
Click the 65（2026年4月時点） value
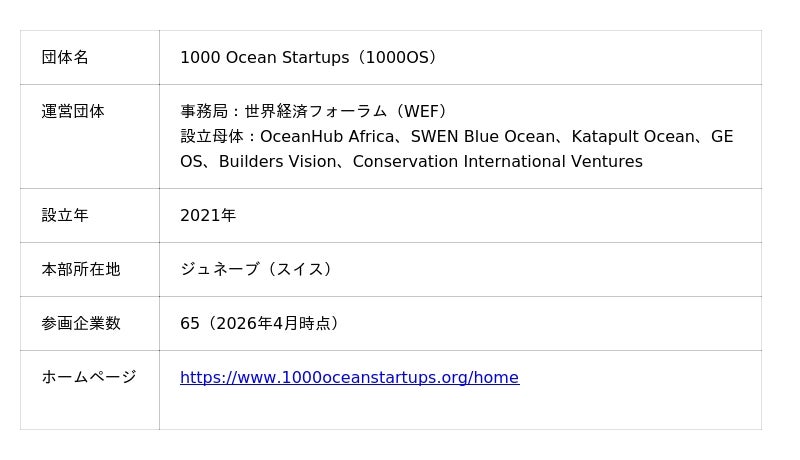pos(262,324)
